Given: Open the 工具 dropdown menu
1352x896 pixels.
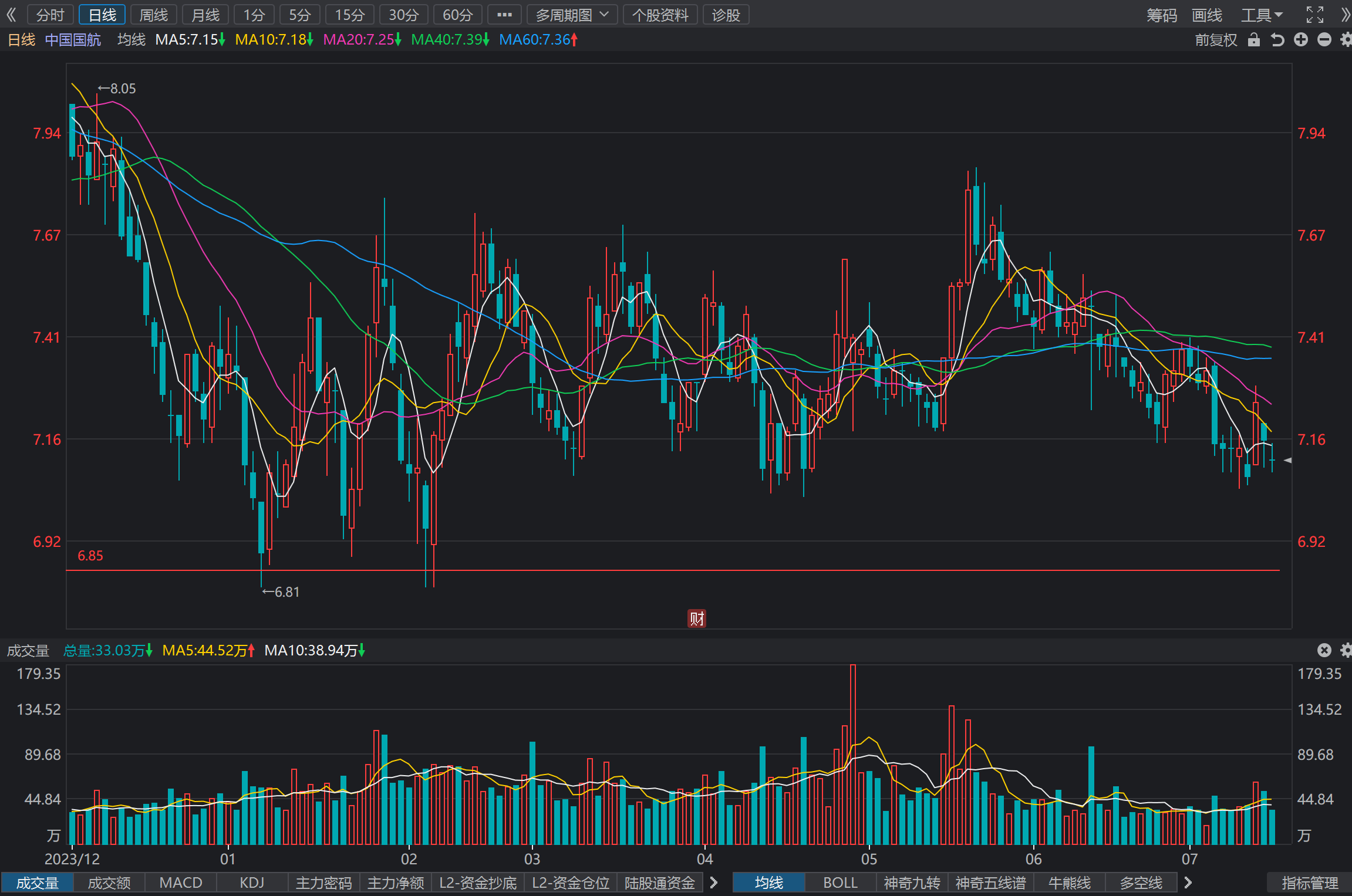Looking at the screenshot, I should 1262,15.
